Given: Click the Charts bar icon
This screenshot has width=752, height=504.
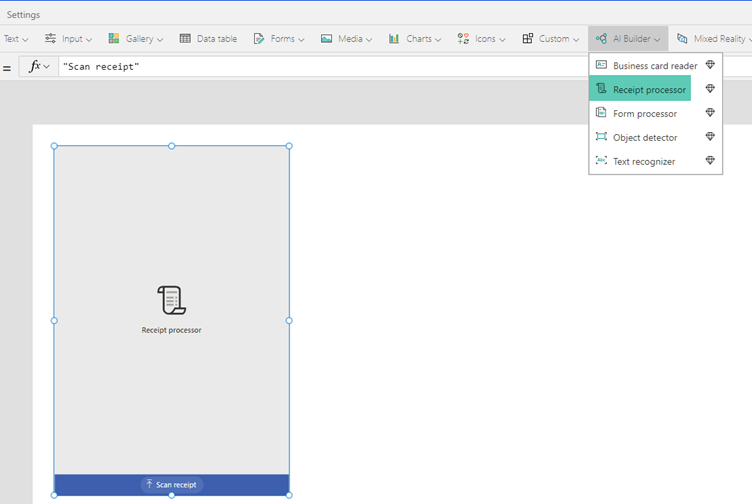Looking at the screenshot, I should point(394,38).
